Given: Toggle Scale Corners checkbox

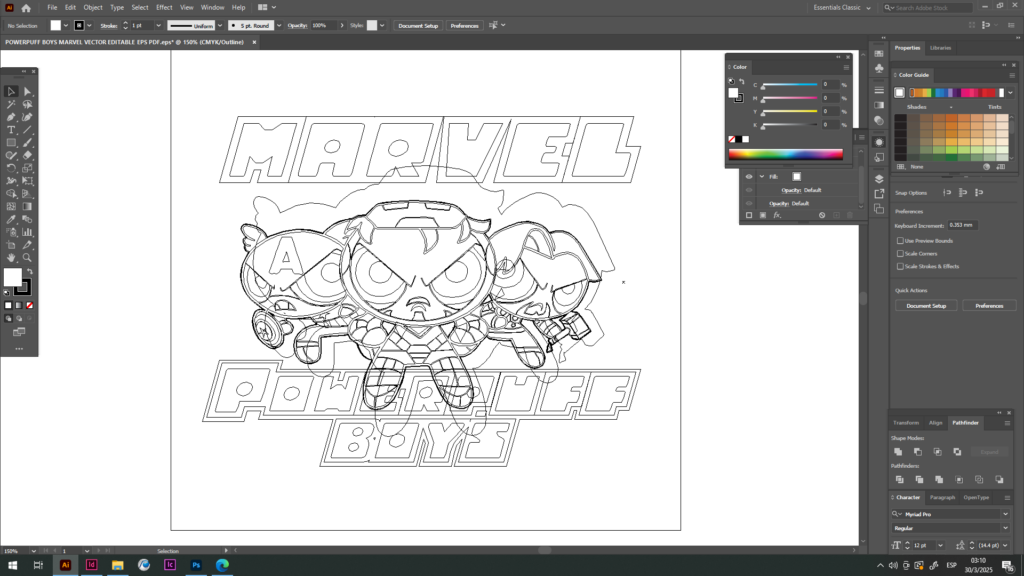Looking at the screenshot, I should [x=900, y=253].
